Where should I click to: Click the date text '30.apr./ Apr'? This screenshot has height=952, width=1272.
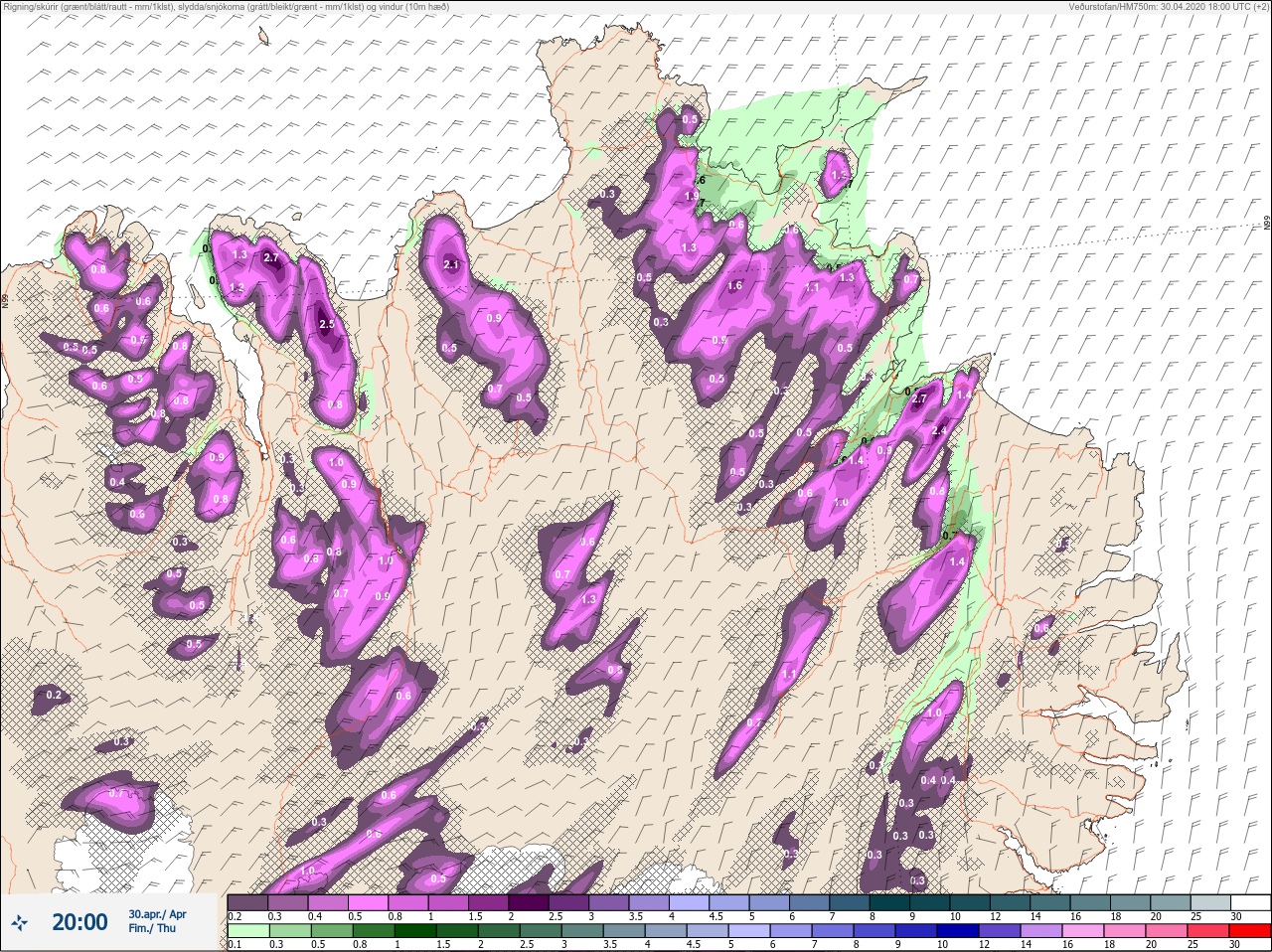point(157,913)
